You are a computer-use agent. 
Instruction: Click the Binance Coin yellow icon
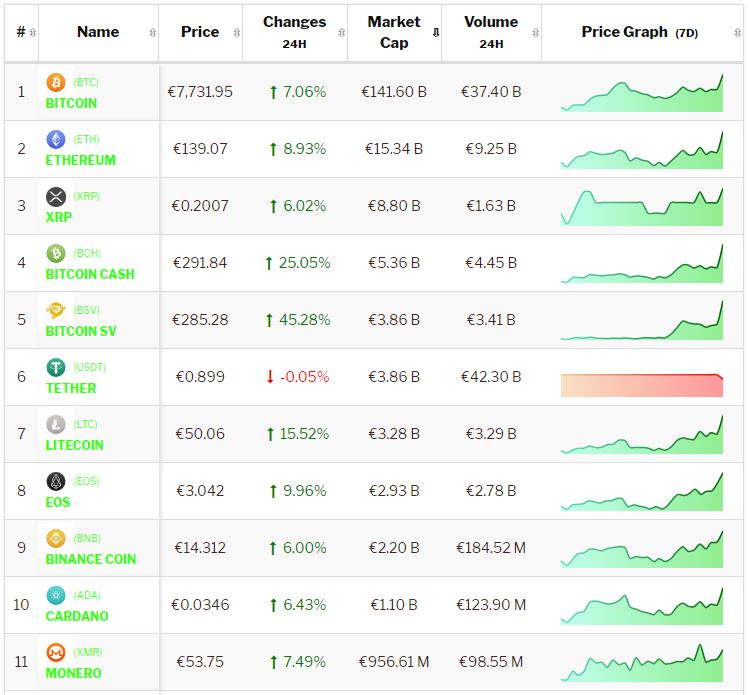pos(56,539)
